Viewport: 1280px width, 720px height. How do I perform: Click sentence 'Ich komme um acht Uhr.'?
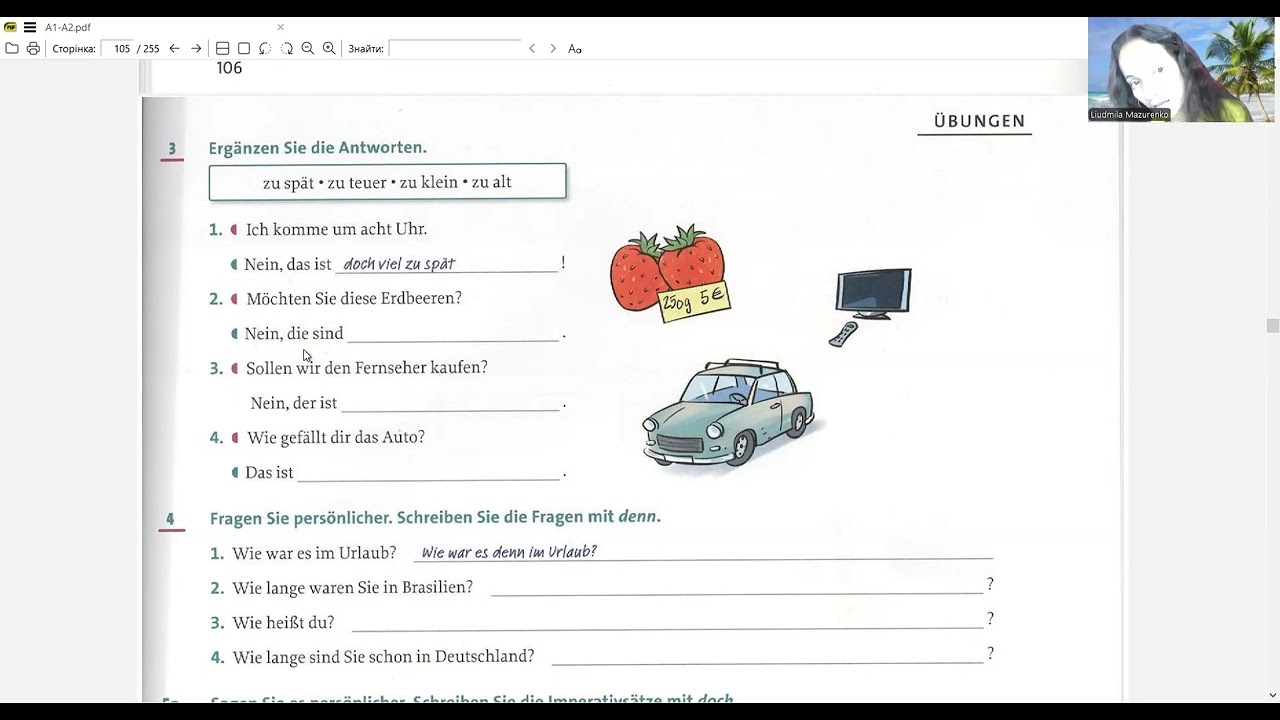point(336,229)
